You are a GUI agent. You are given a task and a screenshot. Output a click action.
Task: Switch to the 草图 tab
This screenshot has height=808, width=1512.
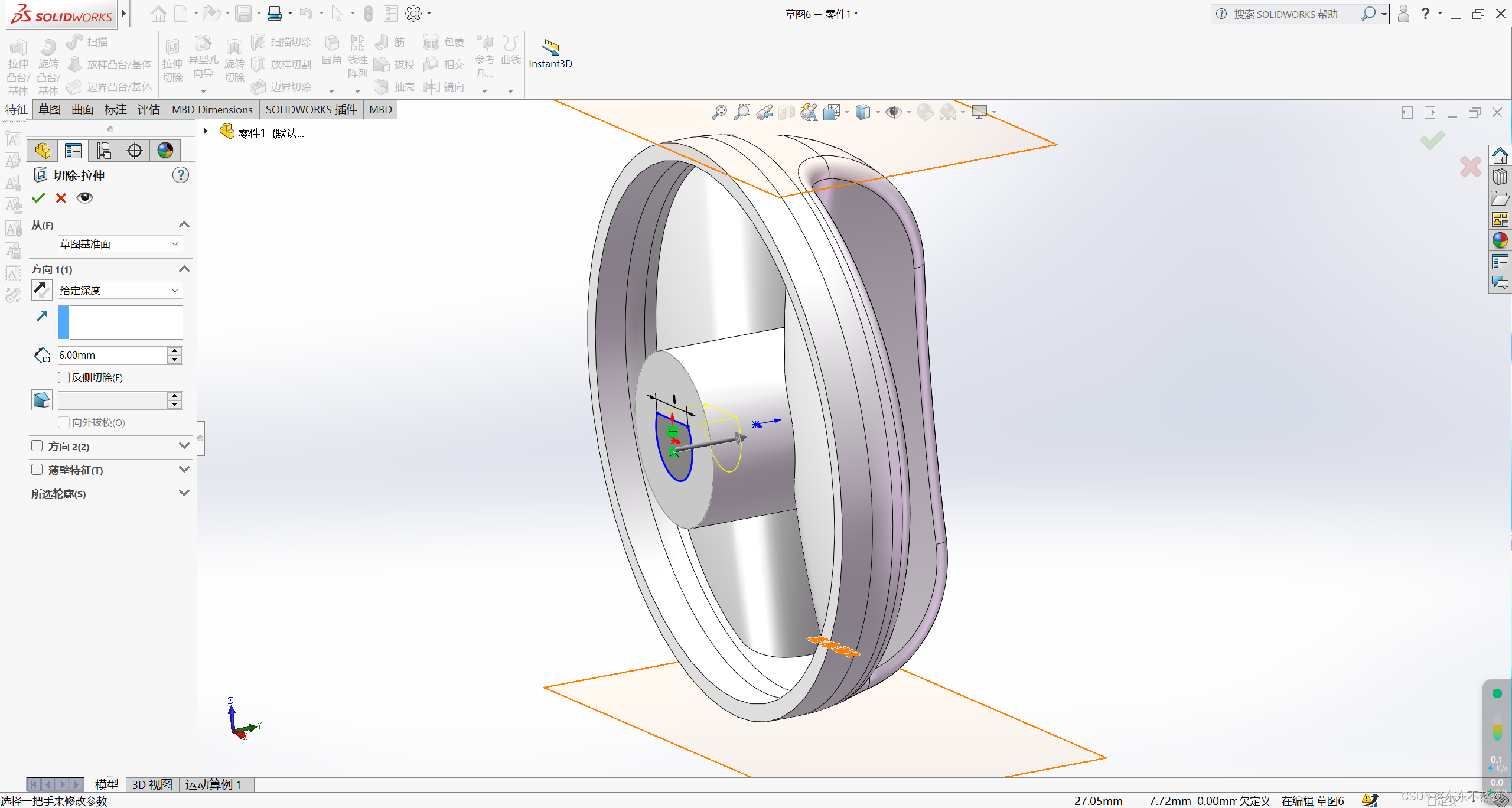50,109
